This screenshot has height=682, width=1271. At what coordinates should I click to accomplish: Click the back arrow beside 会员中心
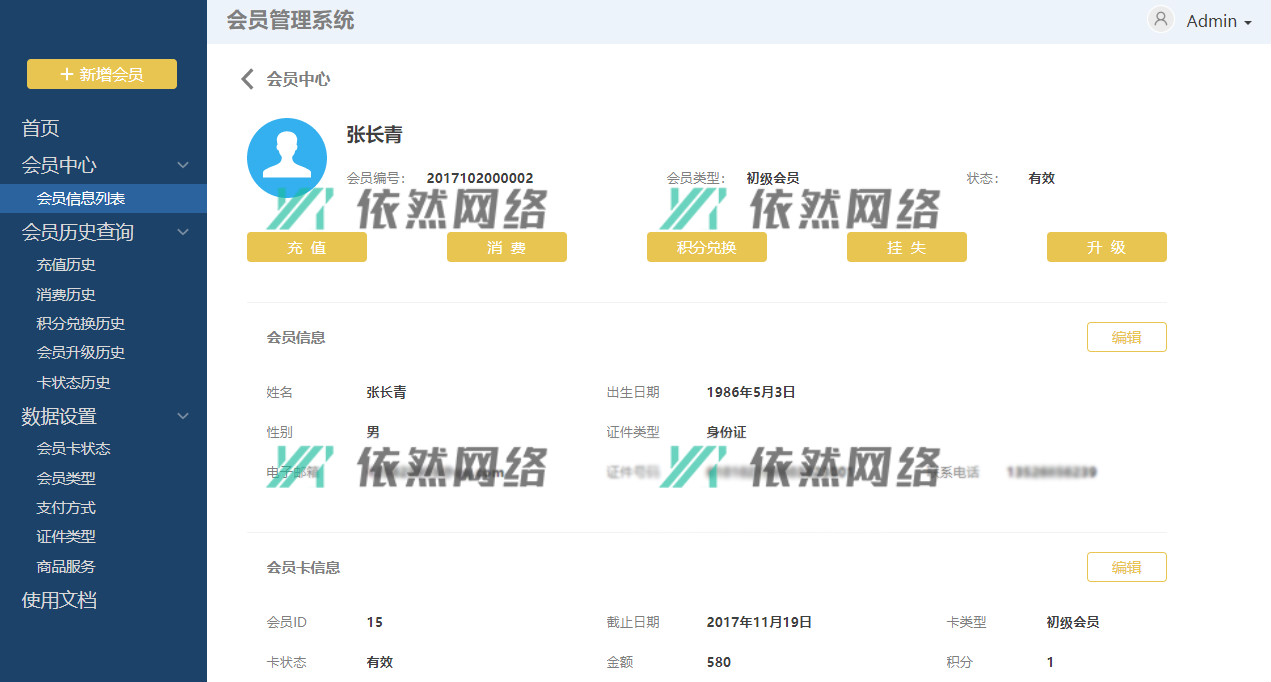click(247, 79)
